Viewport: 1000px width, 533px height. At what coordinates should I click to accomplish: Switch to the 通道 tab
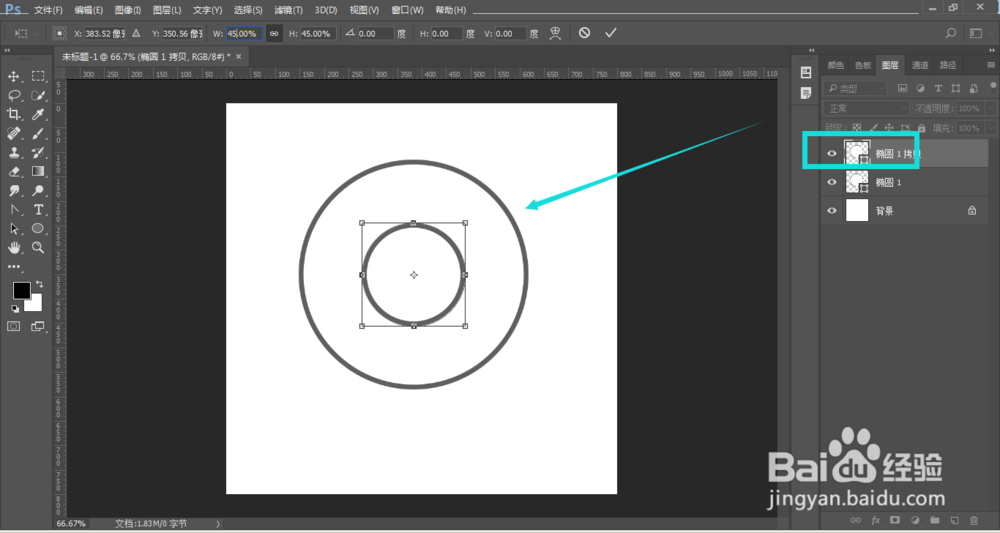point(920,65)
